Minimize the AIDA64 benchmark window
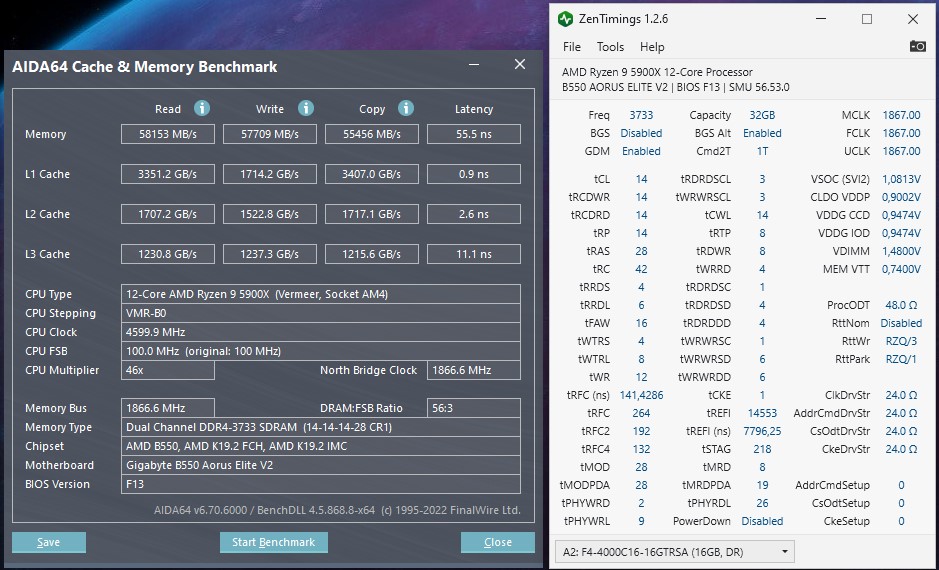 point(474,65)
